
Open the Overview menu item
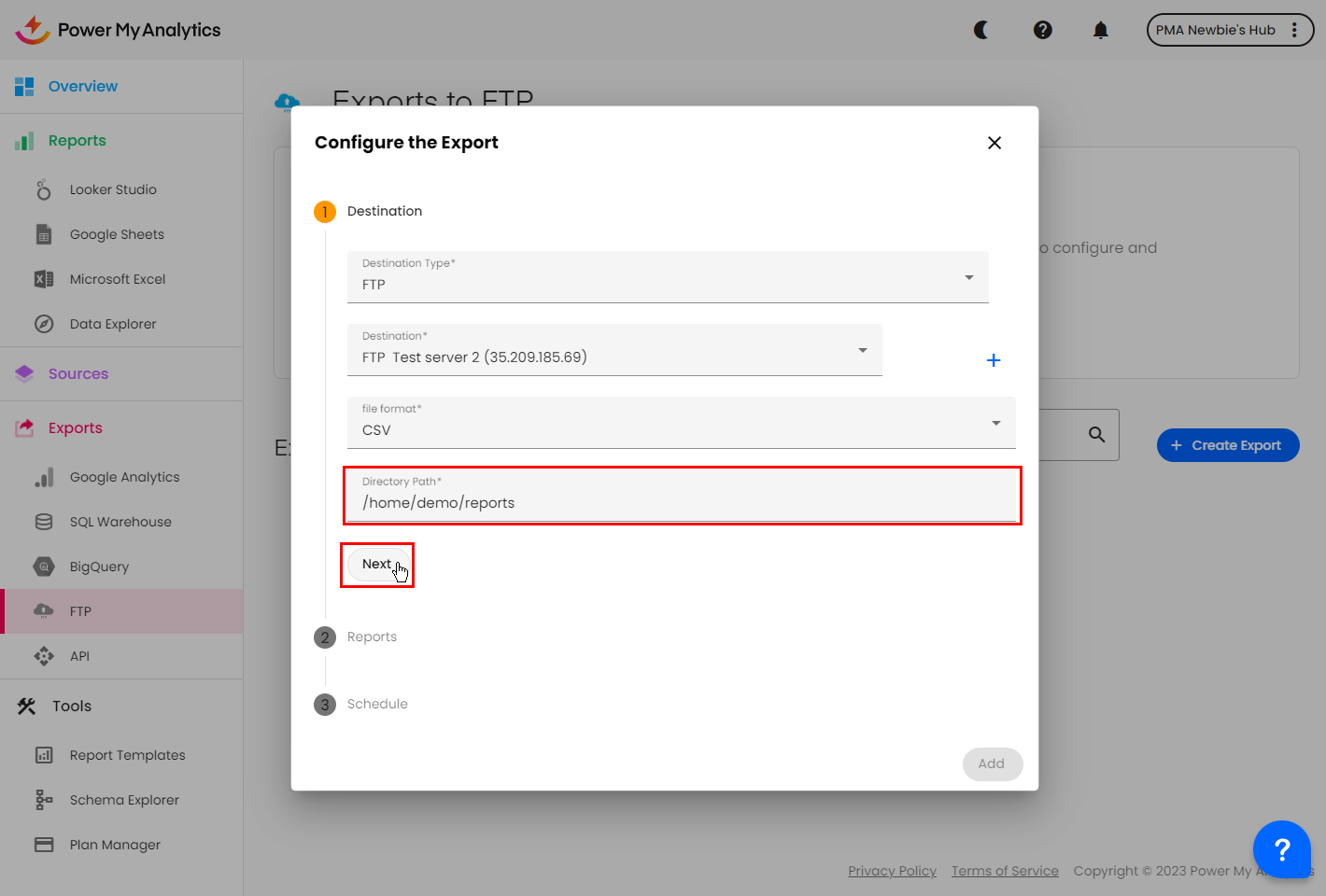[x=82, y=86]
